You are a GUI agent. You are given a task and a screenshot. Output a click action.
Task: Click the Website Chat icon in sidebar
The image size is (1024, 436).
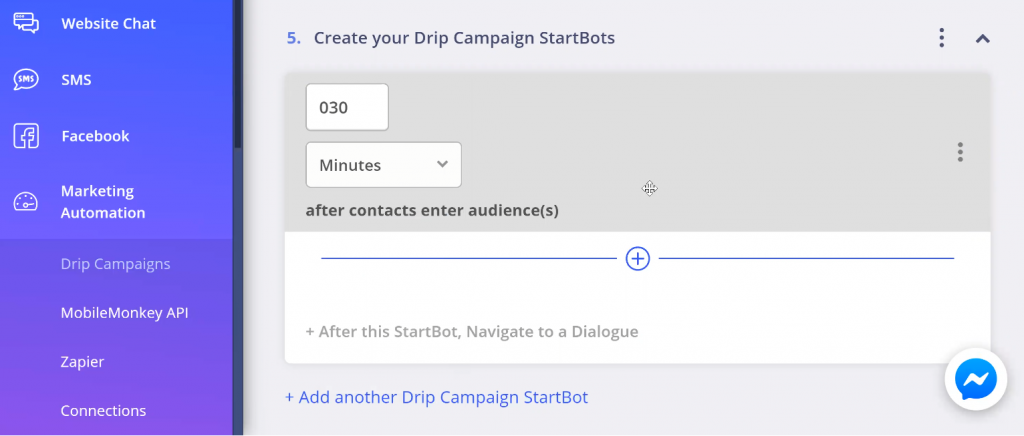pos(26,23)
